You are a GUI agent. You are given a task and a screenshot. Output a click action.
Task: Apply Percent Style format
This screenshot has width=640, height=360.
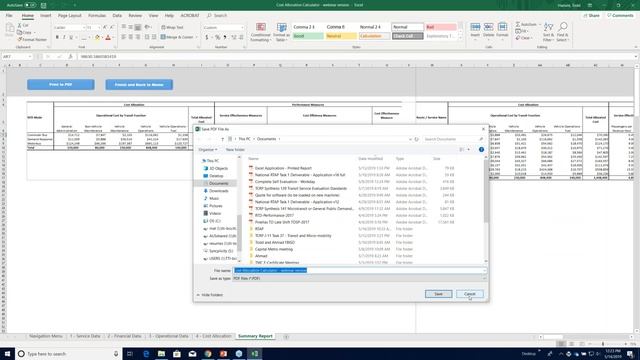pos(218,37)
